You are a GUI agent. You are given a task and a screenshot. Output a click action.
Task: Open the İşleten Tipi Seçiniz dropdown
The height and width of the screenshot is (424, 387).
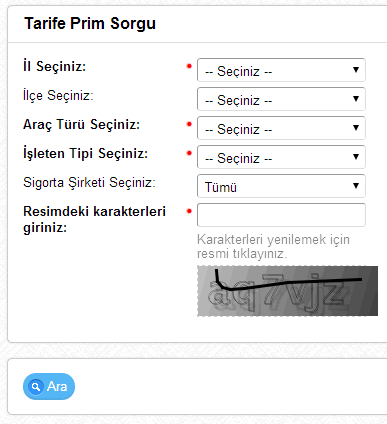[281, 157]
